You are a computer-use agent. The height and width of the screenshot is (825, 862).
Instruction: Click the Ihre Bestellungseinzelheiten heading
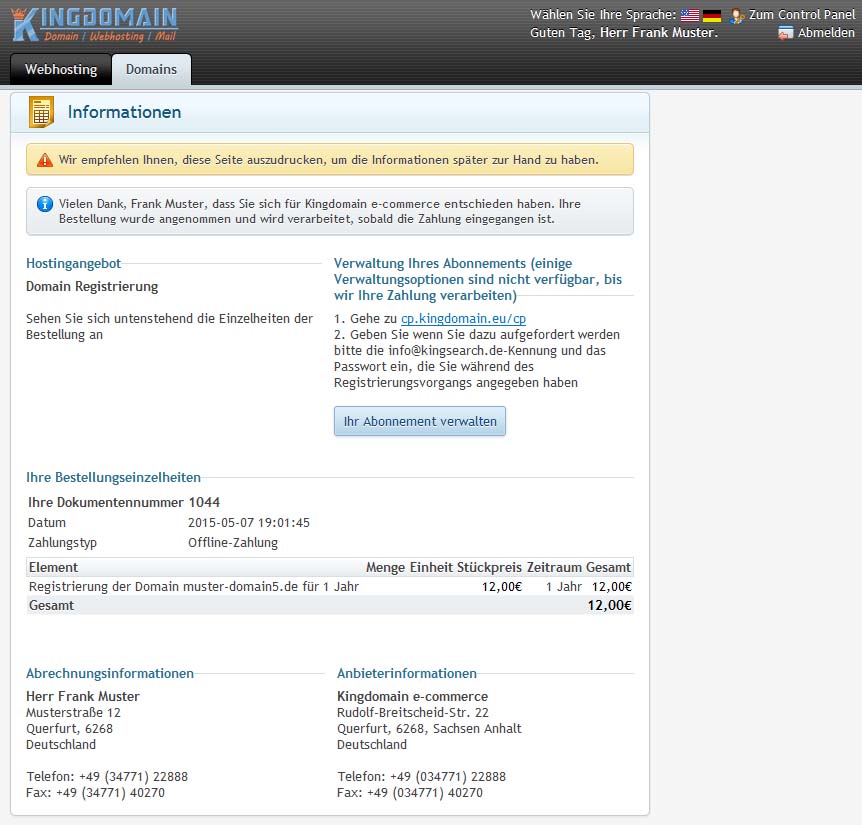click(x=113, y=477)
